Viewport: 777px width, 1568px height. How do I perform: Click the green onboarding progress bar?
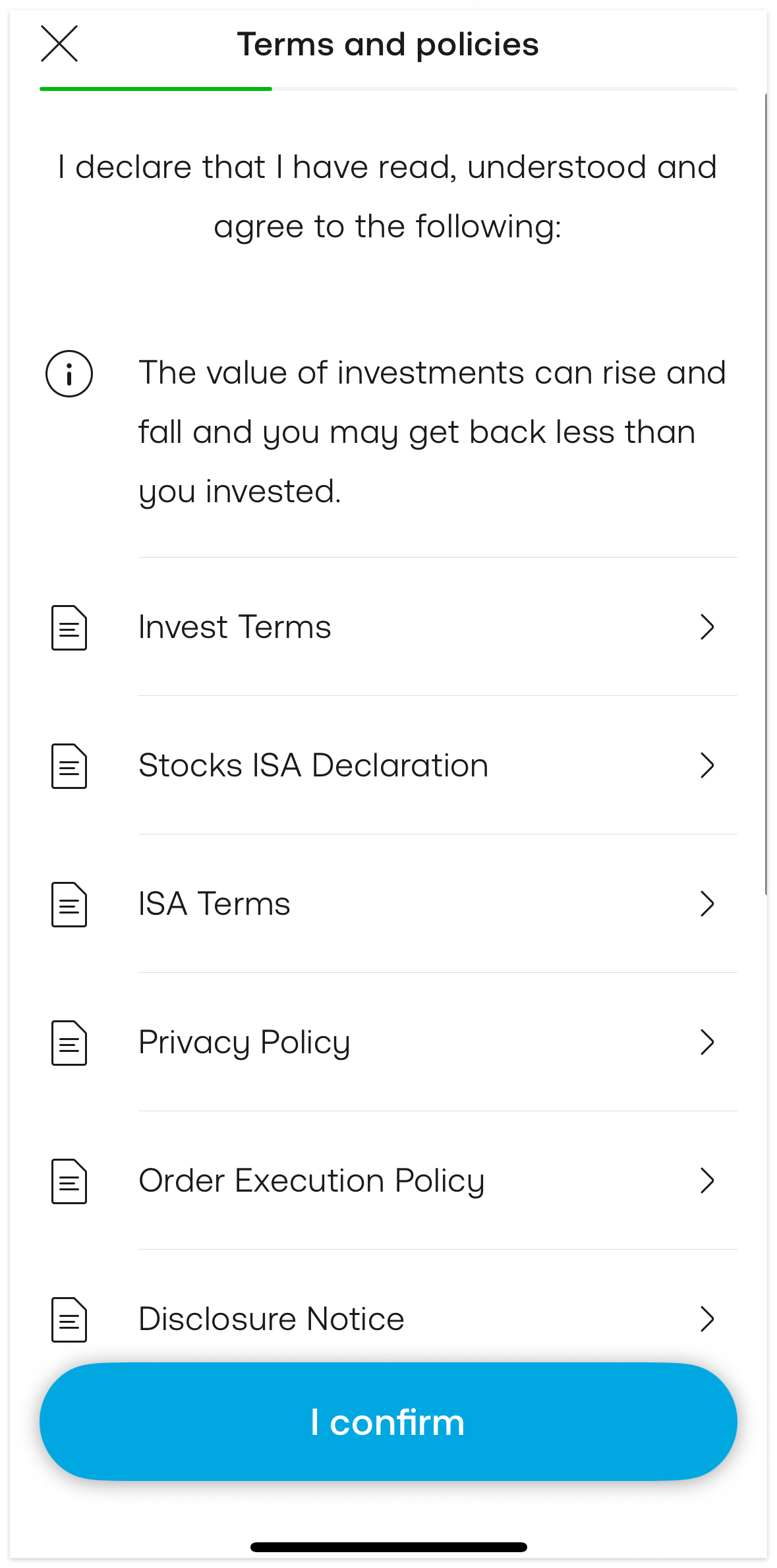tap(156, 89)
